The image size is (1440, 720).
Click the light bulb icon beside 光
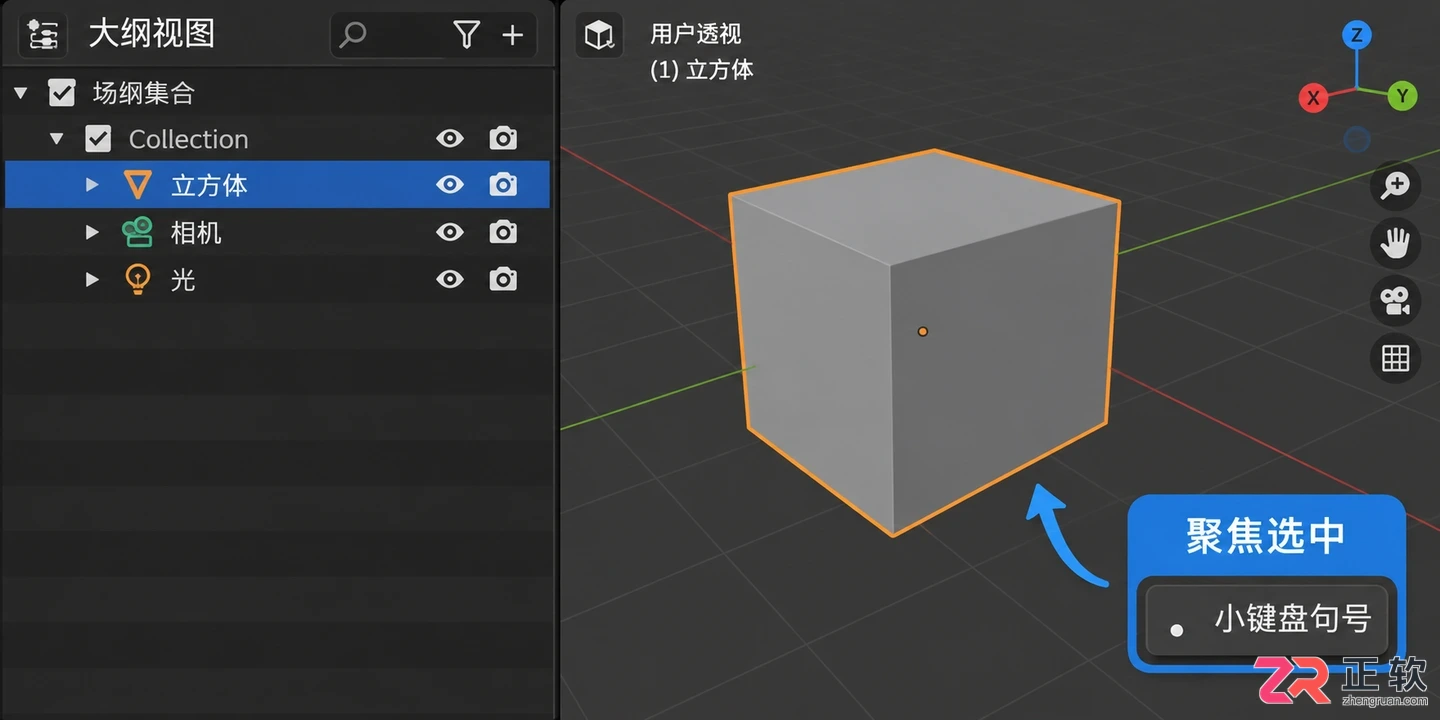pyautogui.click(x=138, y=279)
